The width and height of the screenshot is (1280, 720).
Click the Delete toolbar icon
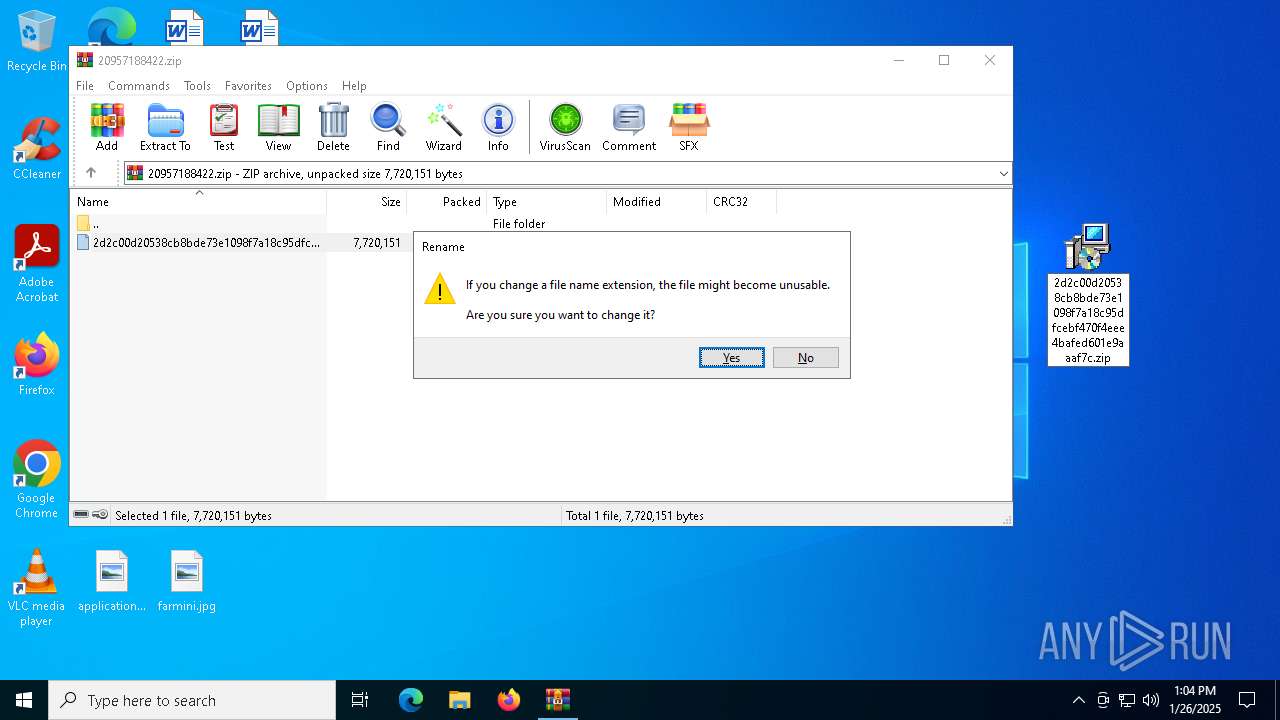pos(333,127)
